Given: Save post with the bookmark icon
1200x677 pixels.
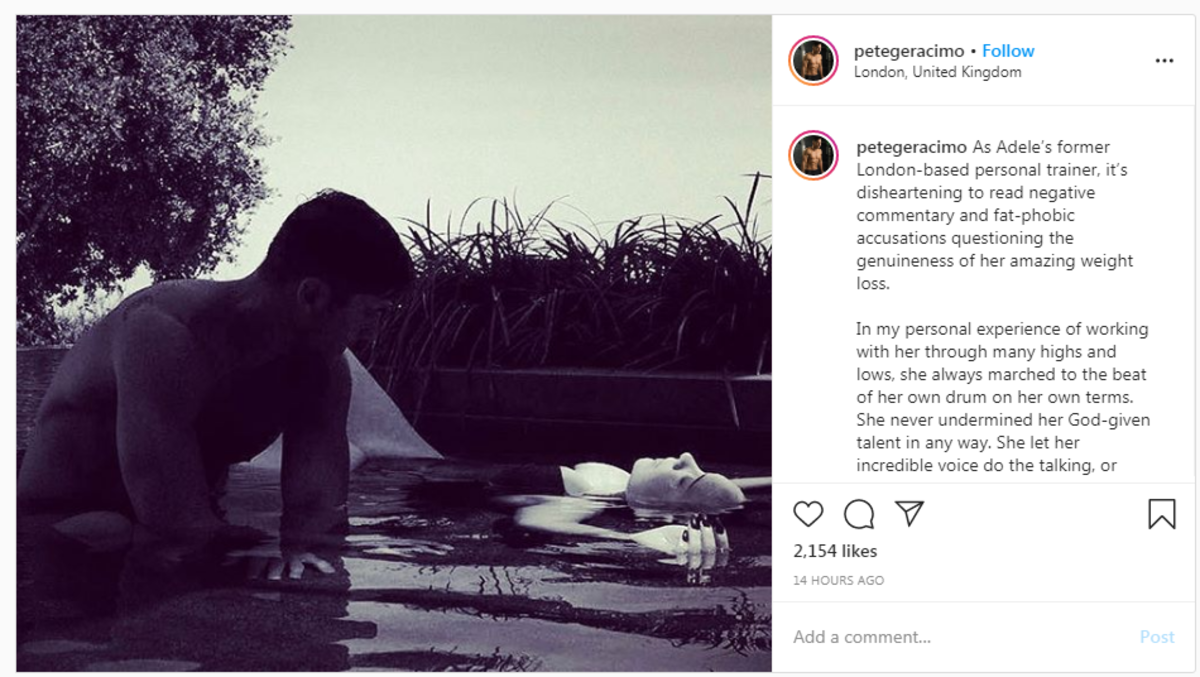Looking at the screenshot, I should 1161,514.
